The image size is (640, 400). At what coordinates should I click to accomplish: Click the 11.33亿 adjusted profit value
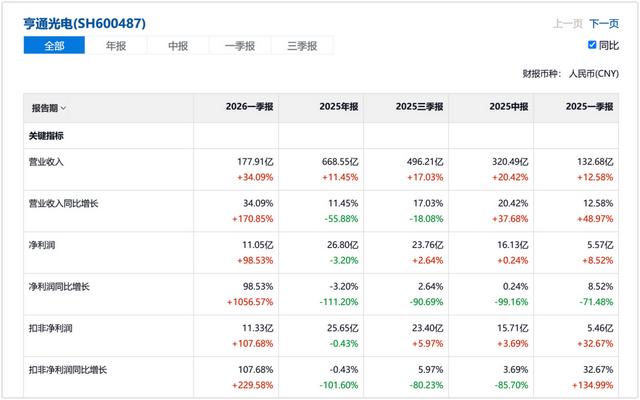tap(258, 329)
